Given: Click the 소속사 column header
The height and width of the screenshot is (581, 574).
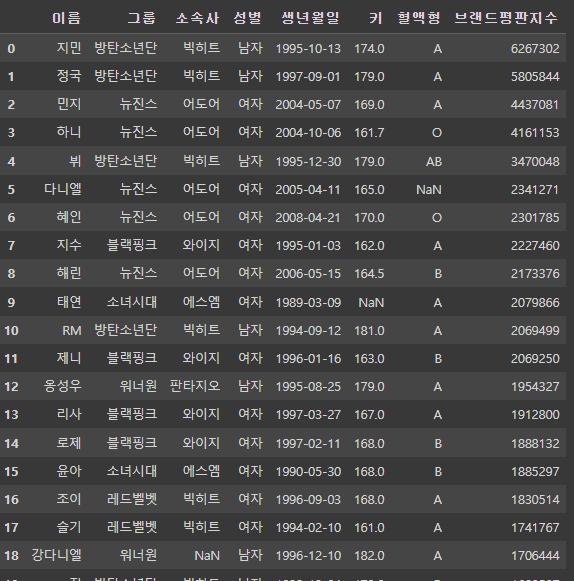Looking at the screenshot, I should pyautogui.click(x=198, y=18).
